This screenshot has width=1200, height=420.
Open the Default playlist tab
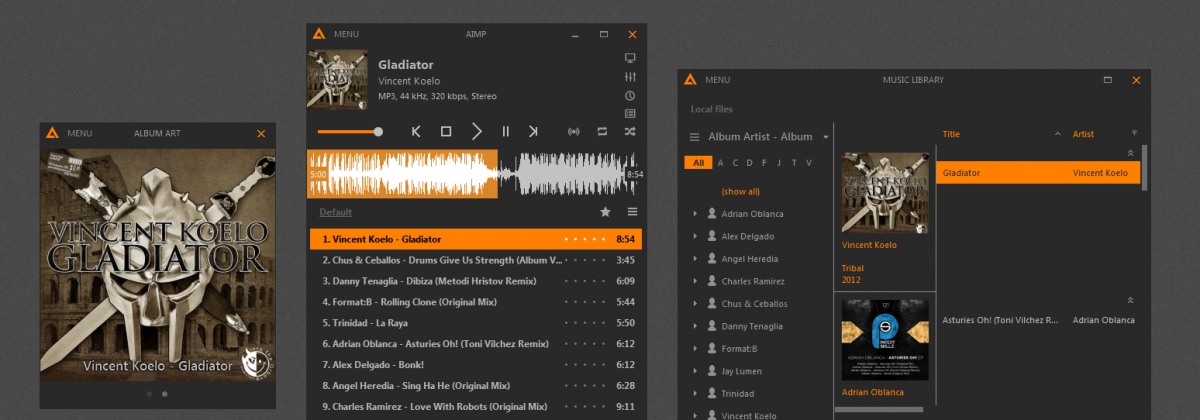[x=335, y=212]
